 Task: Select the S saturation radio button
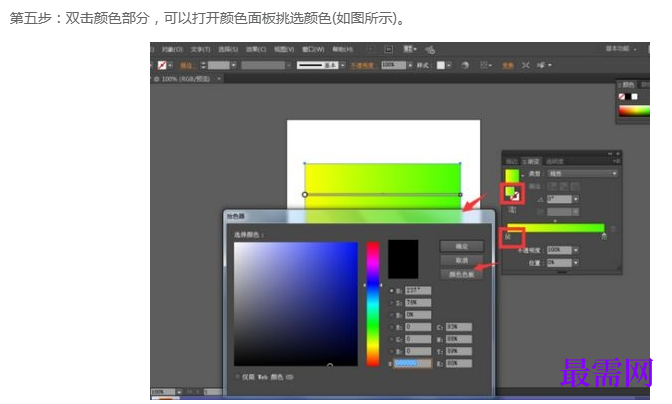click(392, 302)
